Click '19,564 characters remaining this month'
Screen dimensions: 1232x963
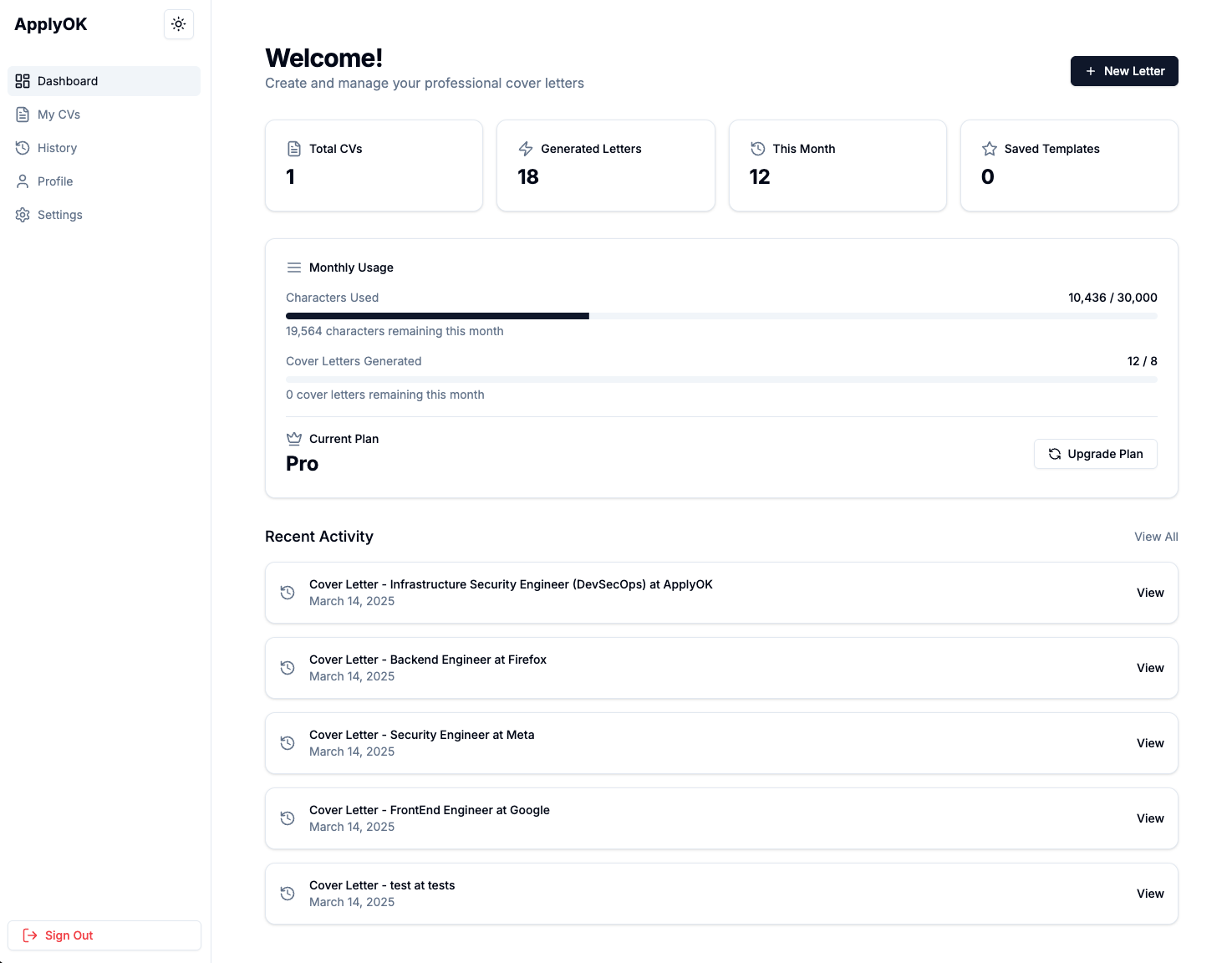click(x=395, y=331)
